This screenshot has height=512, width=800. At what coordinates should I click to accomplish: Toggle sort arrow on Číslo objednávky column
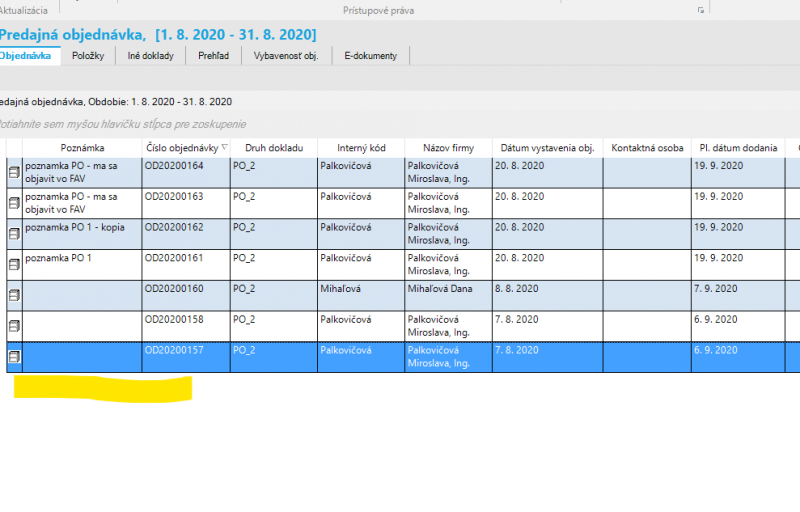point(224,148)
